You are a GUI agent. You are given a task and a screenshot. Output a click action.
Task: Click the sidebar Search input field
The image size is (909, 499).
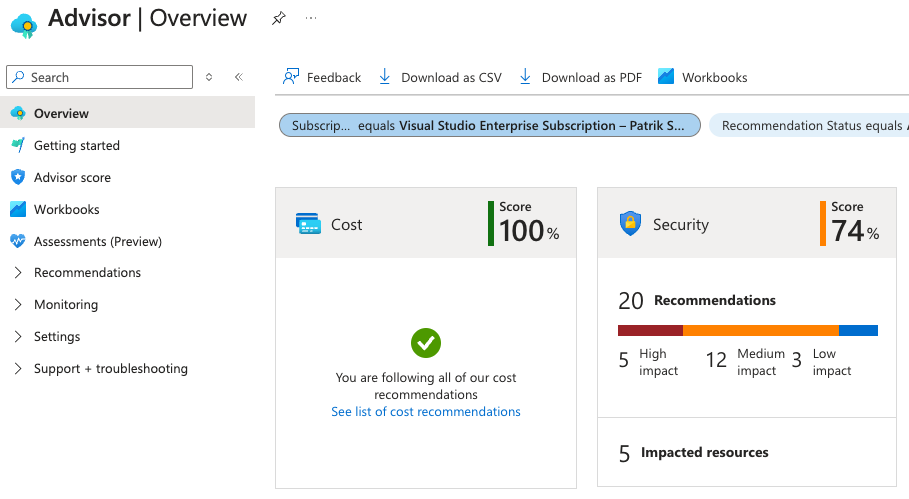[x=99, y=77]
